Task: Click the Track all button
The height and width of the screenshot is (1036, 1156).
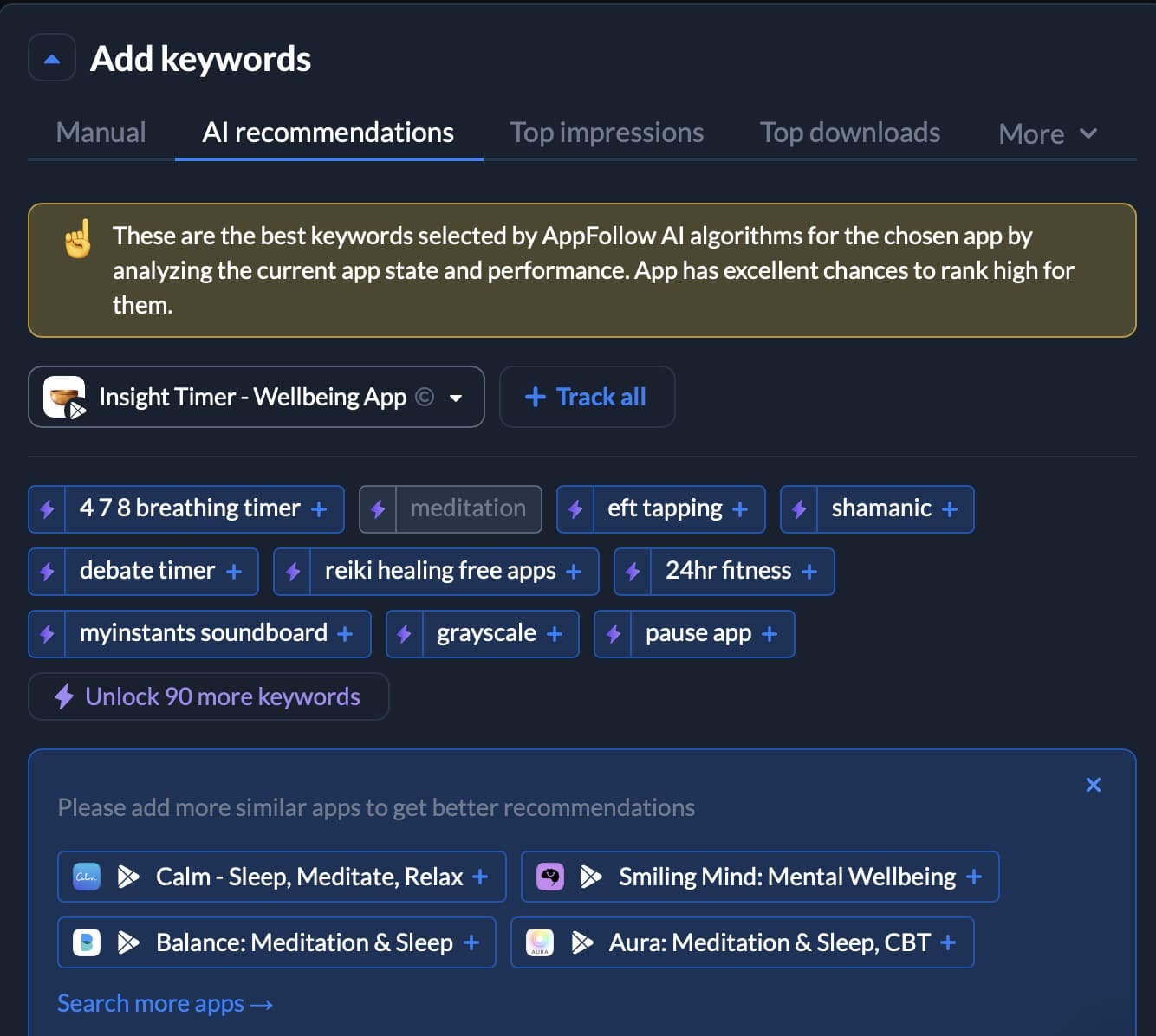Action: point(587,397)
